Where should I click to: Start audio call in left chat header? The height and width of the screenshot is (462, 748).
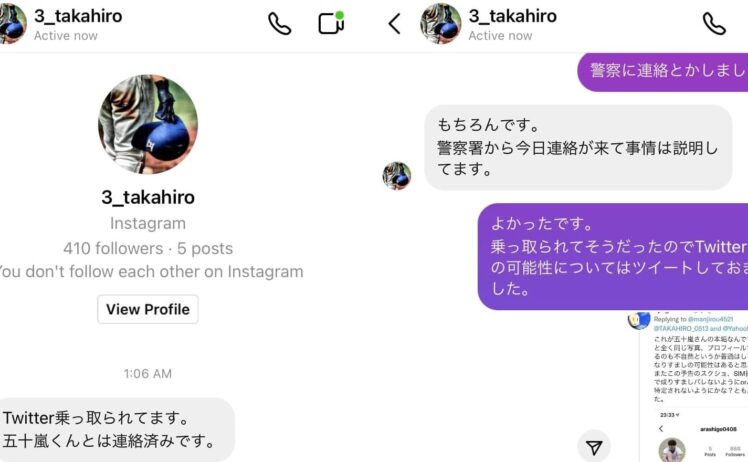[x=279, y=23]
